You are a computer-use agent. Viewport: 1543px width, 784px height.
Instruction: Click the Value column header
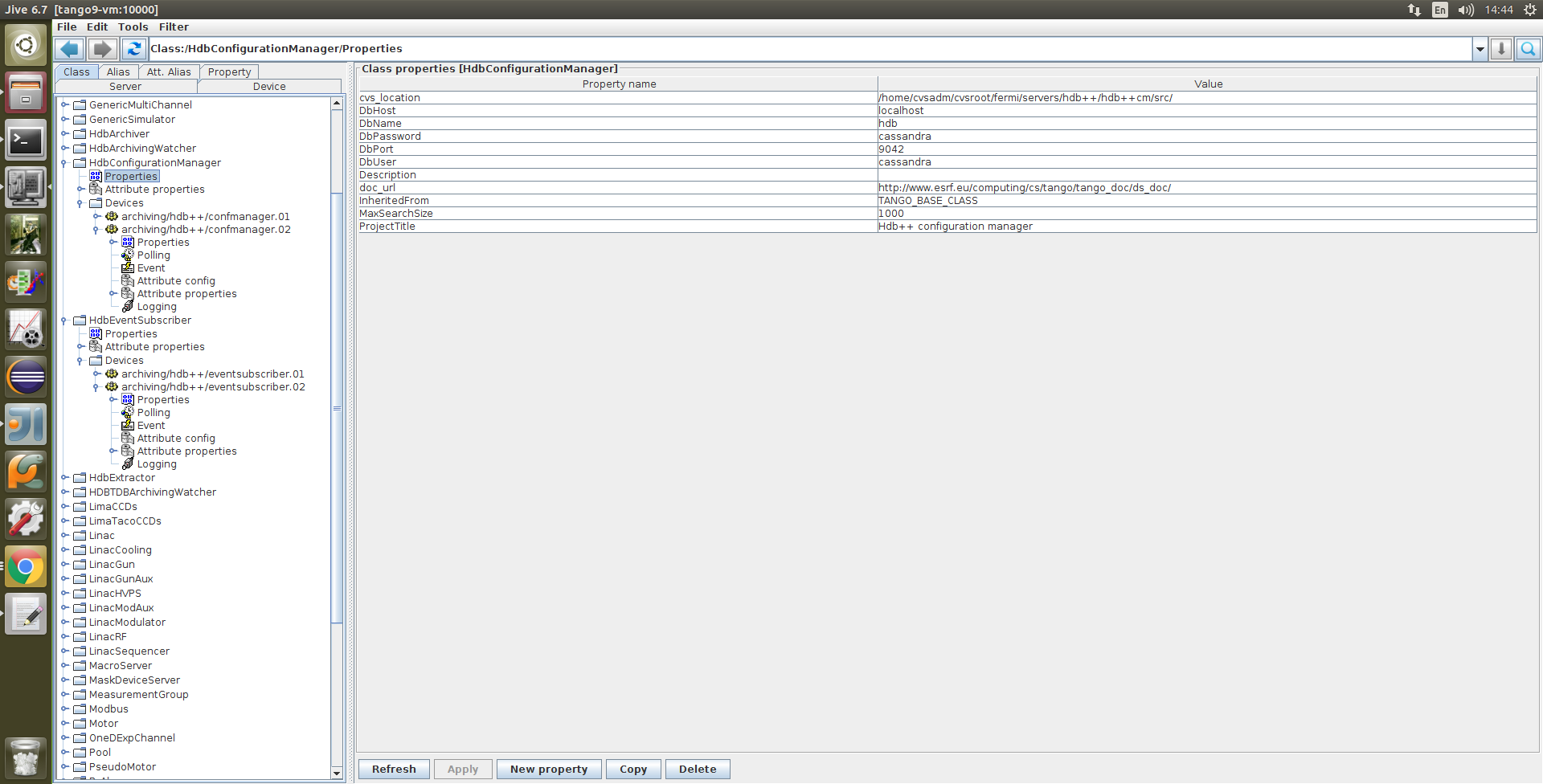coord(1208,84)
